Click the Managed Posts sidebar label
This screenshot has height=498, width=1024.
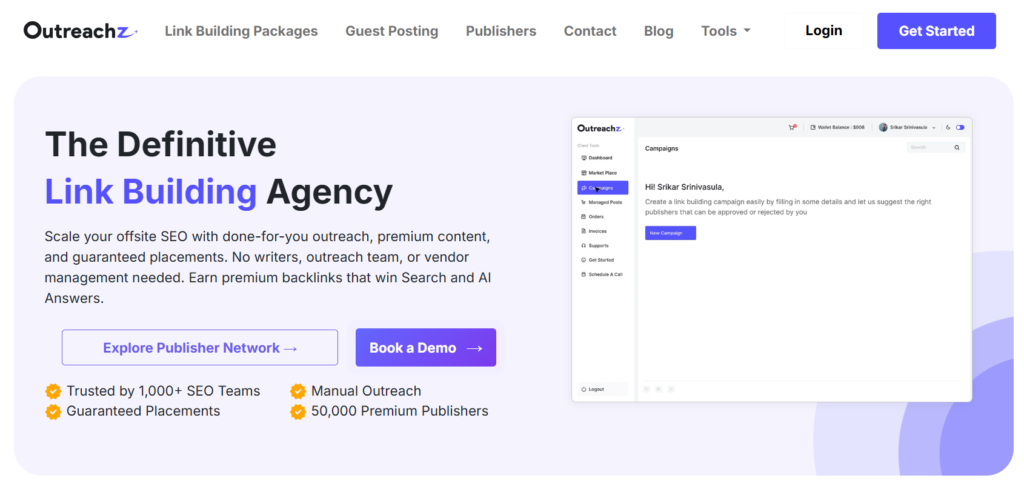click(x=605, y=202)
